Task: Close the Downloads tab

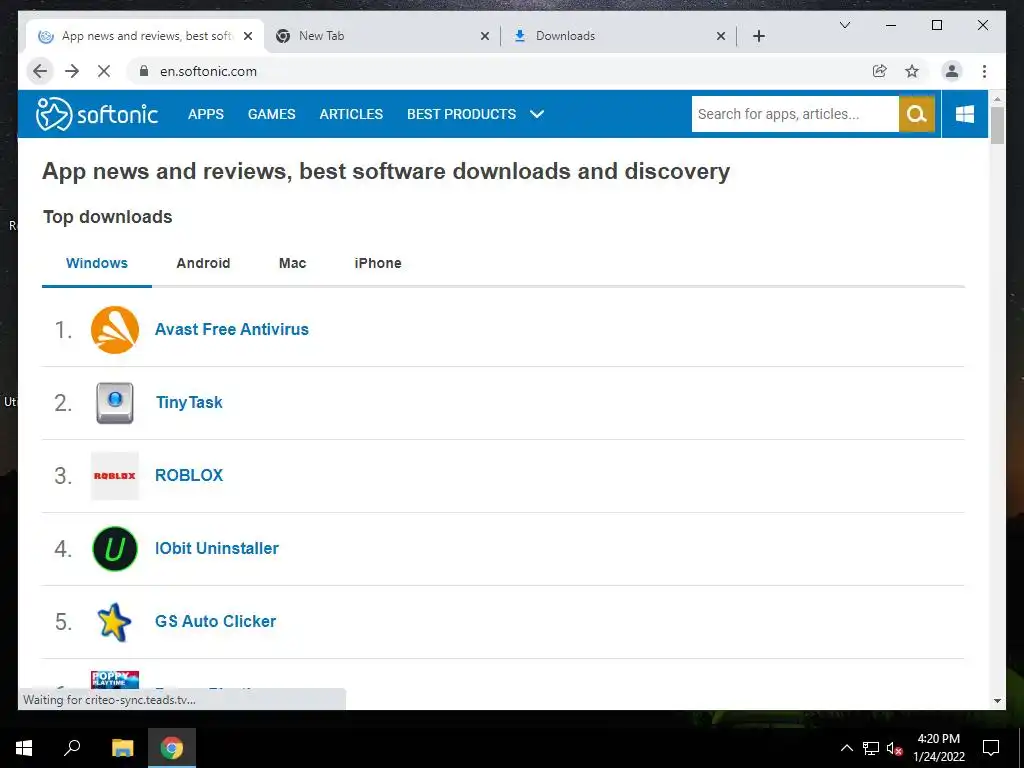Action: (721, 36)
